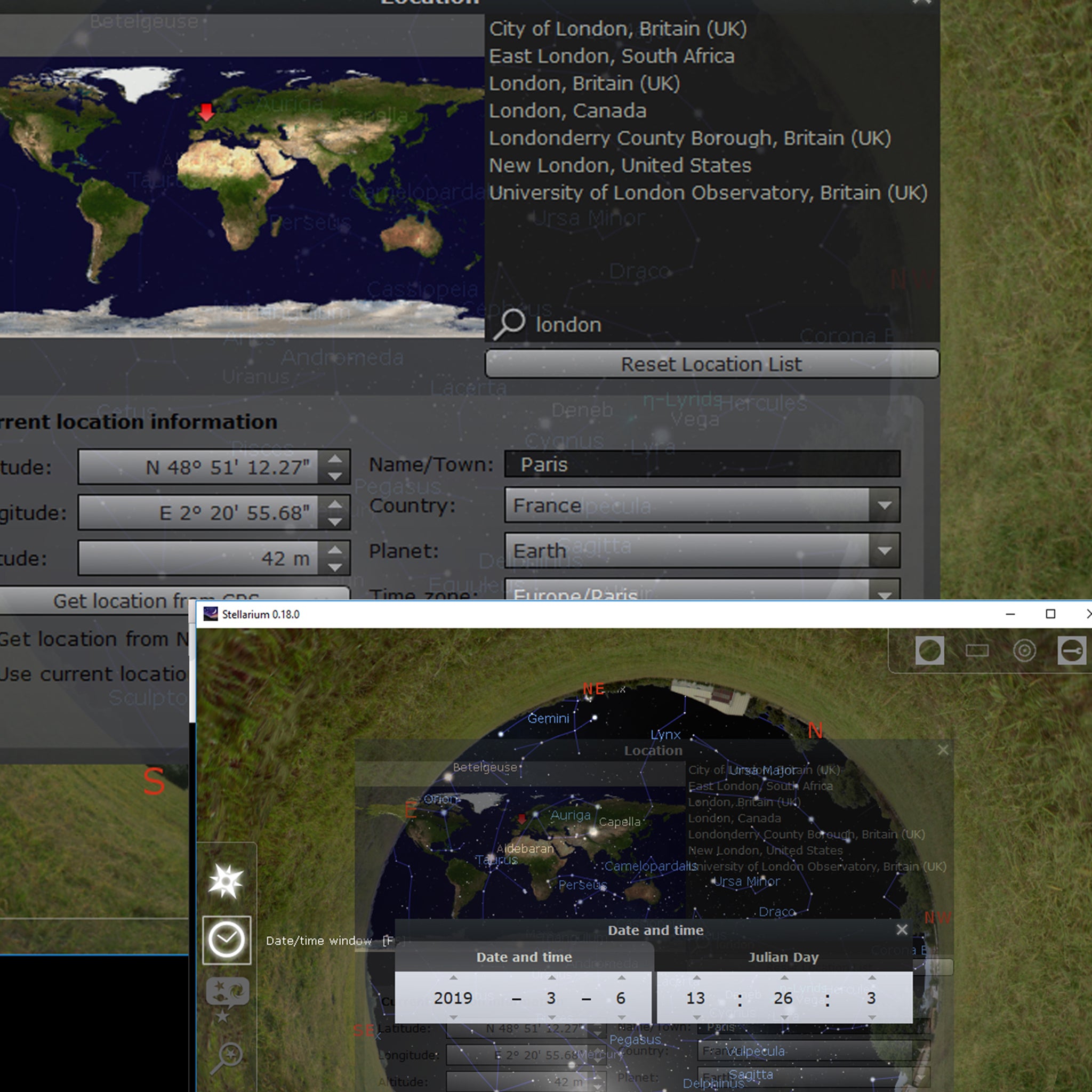Open the Location window compass-star icon
Viewport: 1092px width, 1092px height.
point(226,881)
